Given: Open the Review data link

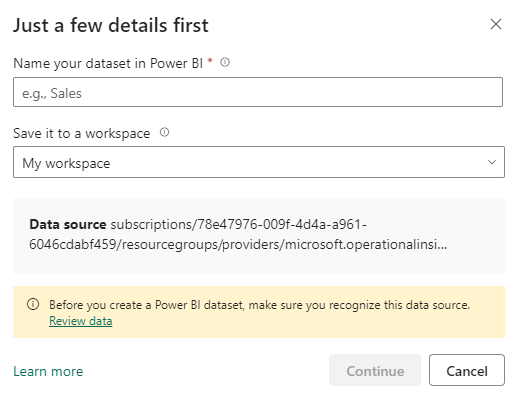Looking at the screenshot, I should pos(81,321).
